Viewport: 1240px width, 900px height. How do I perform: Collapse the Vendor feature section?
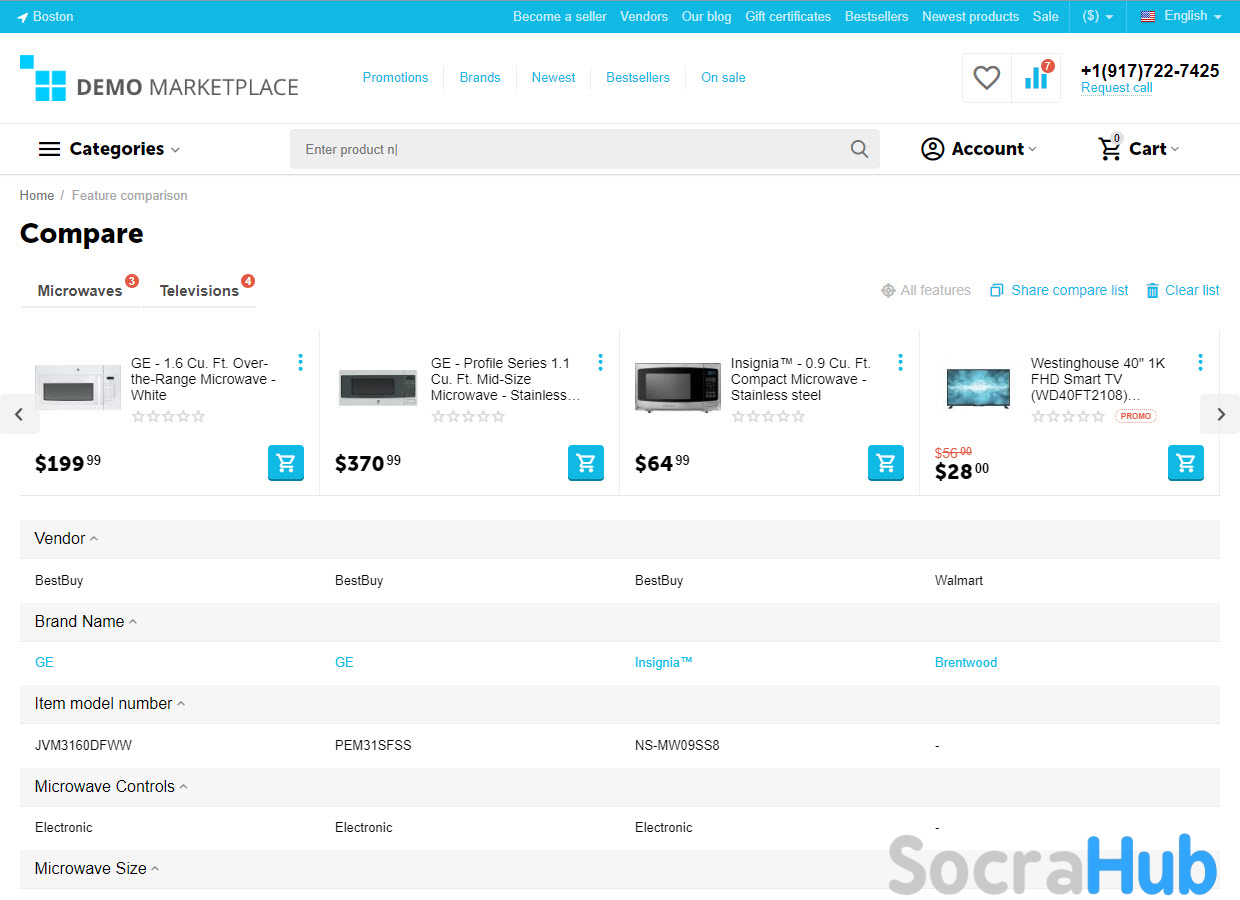click(x=66, y=538)
